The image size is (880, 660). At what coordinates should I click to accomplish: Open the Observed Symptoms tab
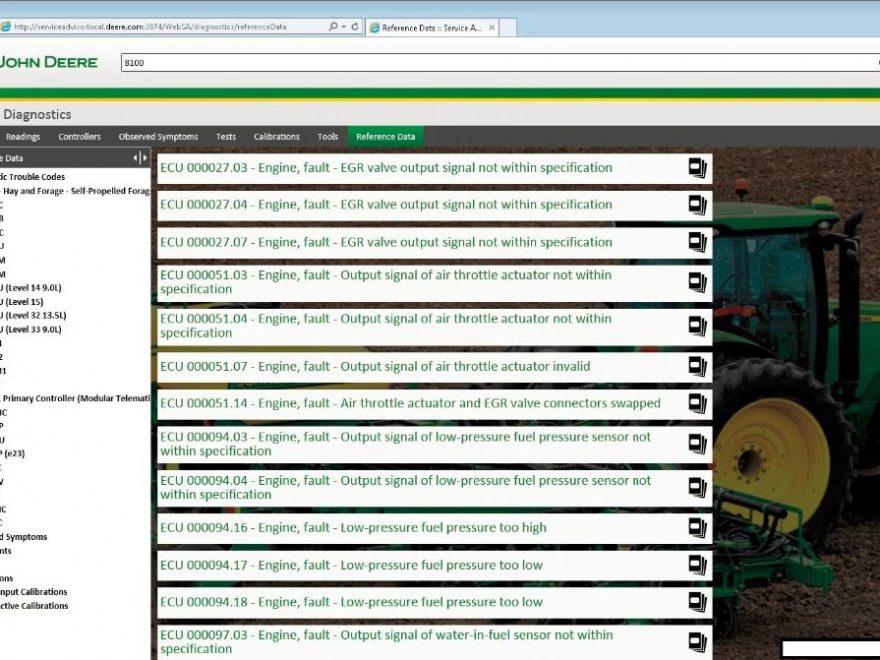[158, 137]
